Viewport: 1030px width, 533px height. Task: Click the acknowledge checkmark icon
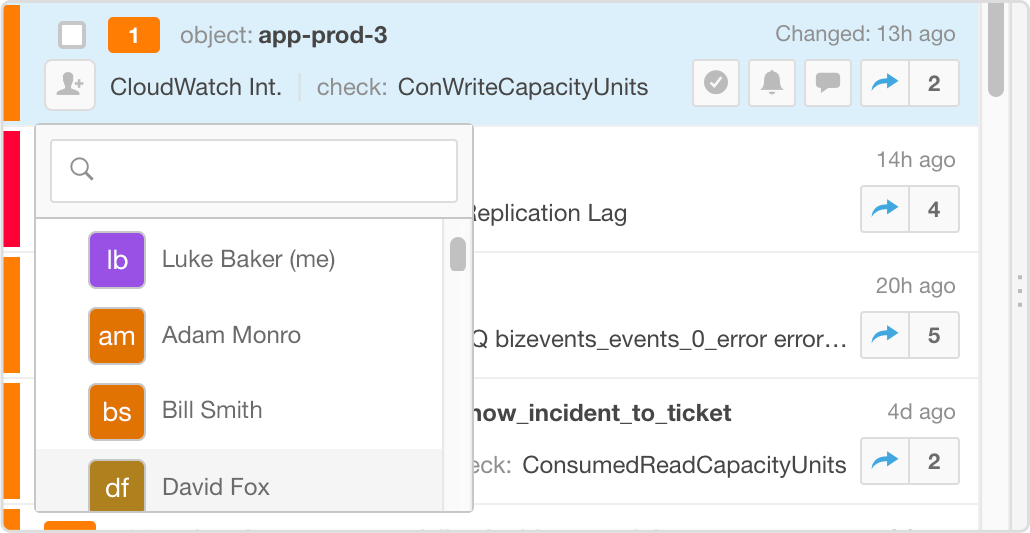click(716, 84)
